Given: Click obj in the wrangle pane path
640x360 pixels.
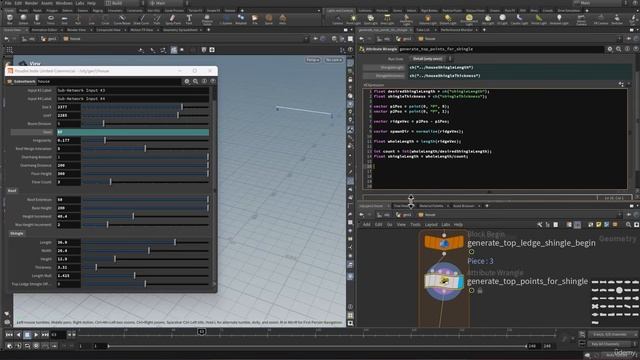Looking at the screenshot, I should [383, 39].
